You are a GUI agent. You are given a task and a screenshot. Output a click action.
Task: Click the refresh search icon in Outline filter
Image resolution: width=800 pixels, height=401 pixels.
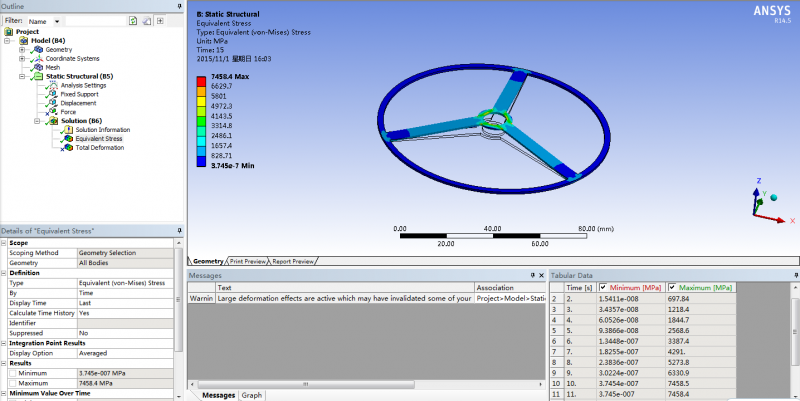[133, 20]
